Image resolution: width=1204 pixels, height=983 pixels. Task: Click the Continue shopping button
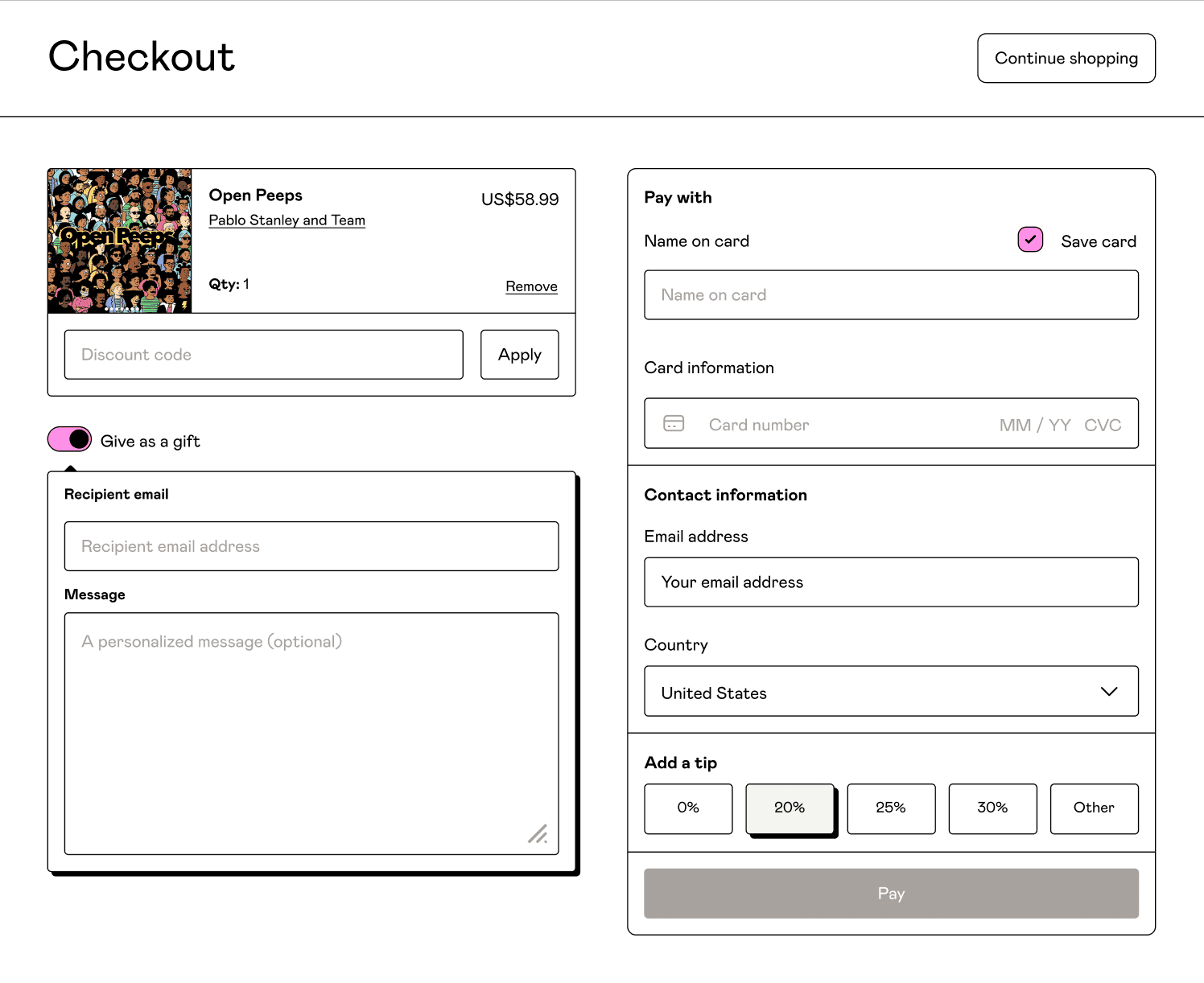coord(1066,58)
